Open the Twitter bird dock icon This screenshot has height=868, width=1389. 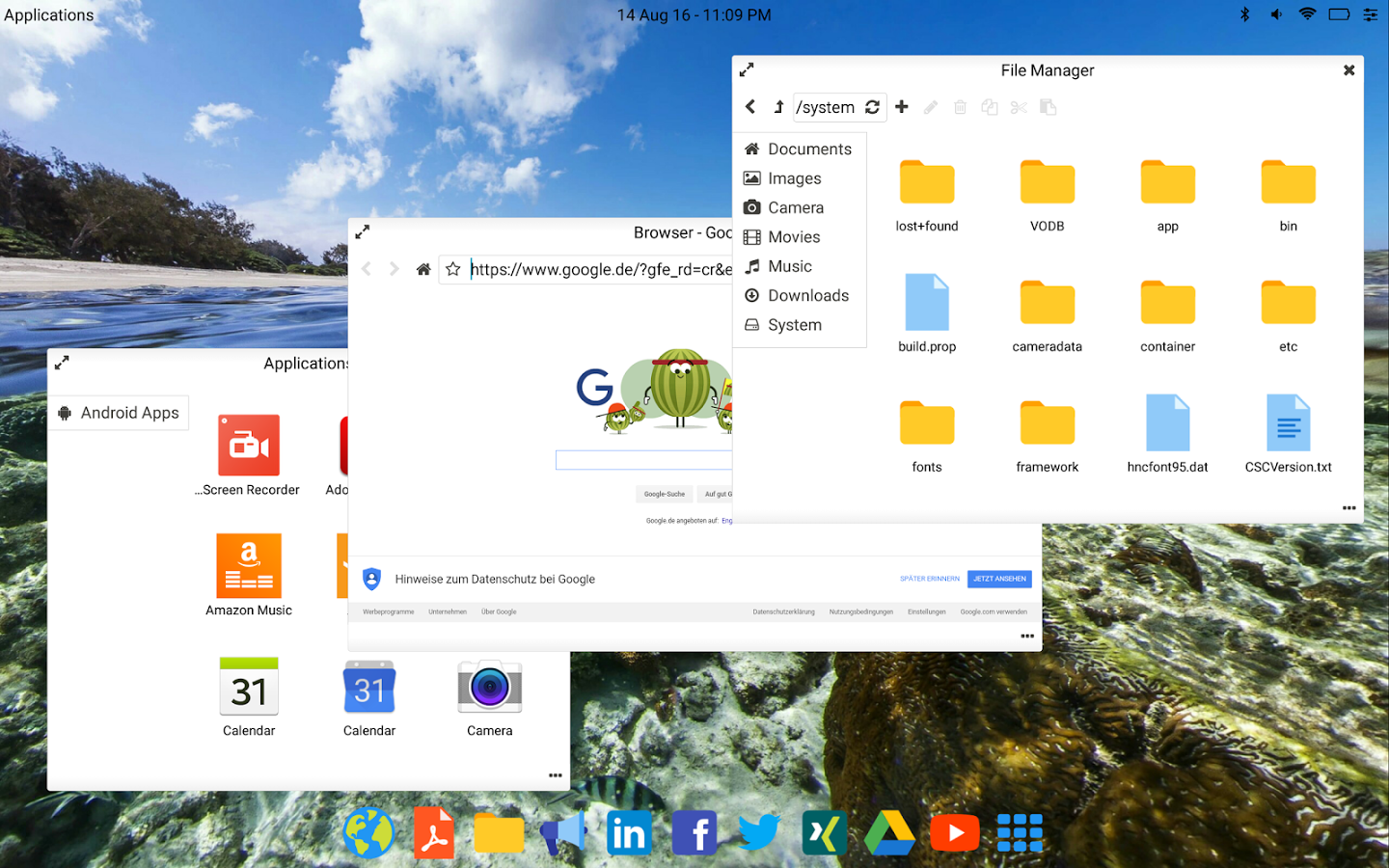click(x=759, y=833)
